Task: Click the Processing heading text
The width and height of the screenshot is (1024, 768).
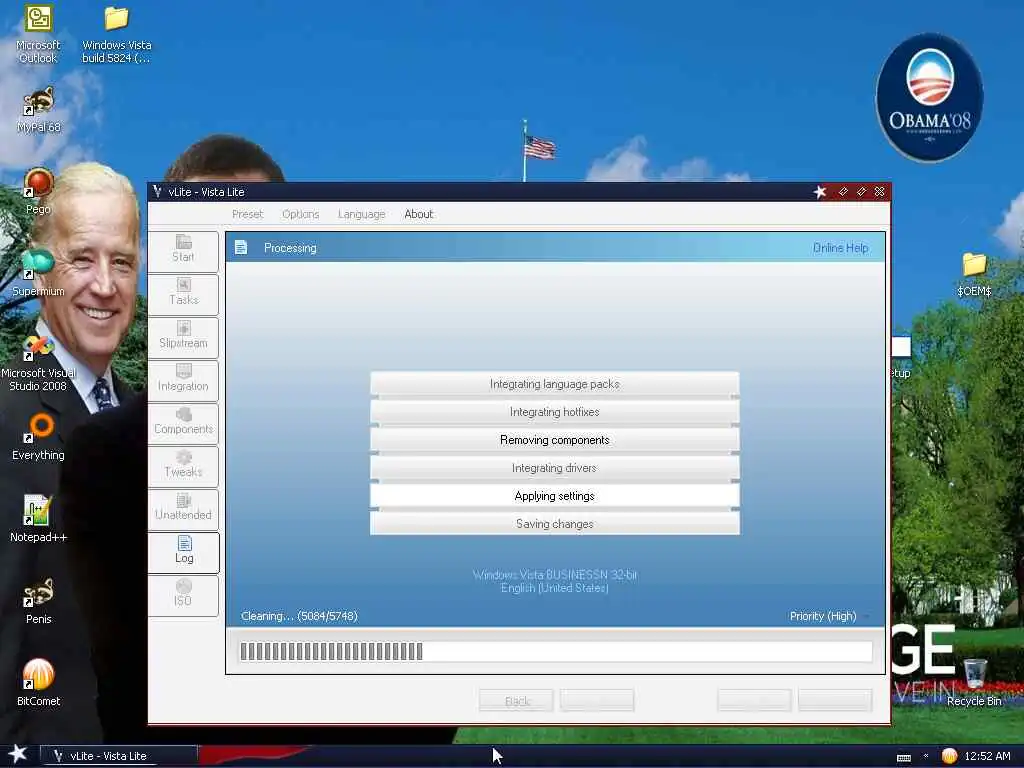Action: pyautogui.click(x=290, y=248)
